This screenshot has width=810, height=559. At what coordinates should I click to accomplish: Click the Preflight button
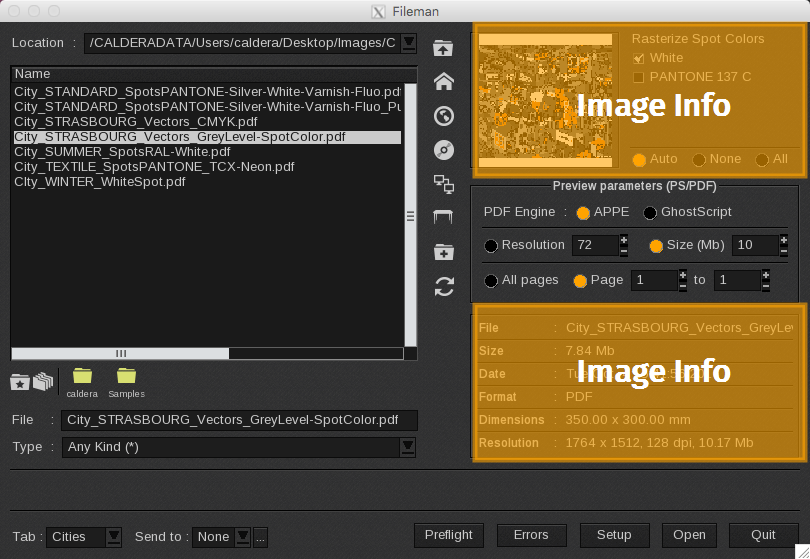tap(448, 535)
